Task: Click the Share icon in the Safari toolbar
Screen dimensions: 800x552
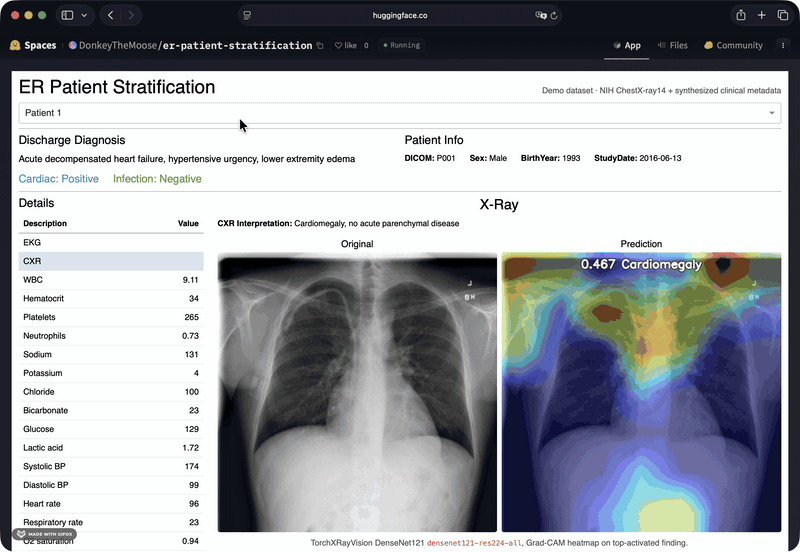Action: click(x=741, y=15)
